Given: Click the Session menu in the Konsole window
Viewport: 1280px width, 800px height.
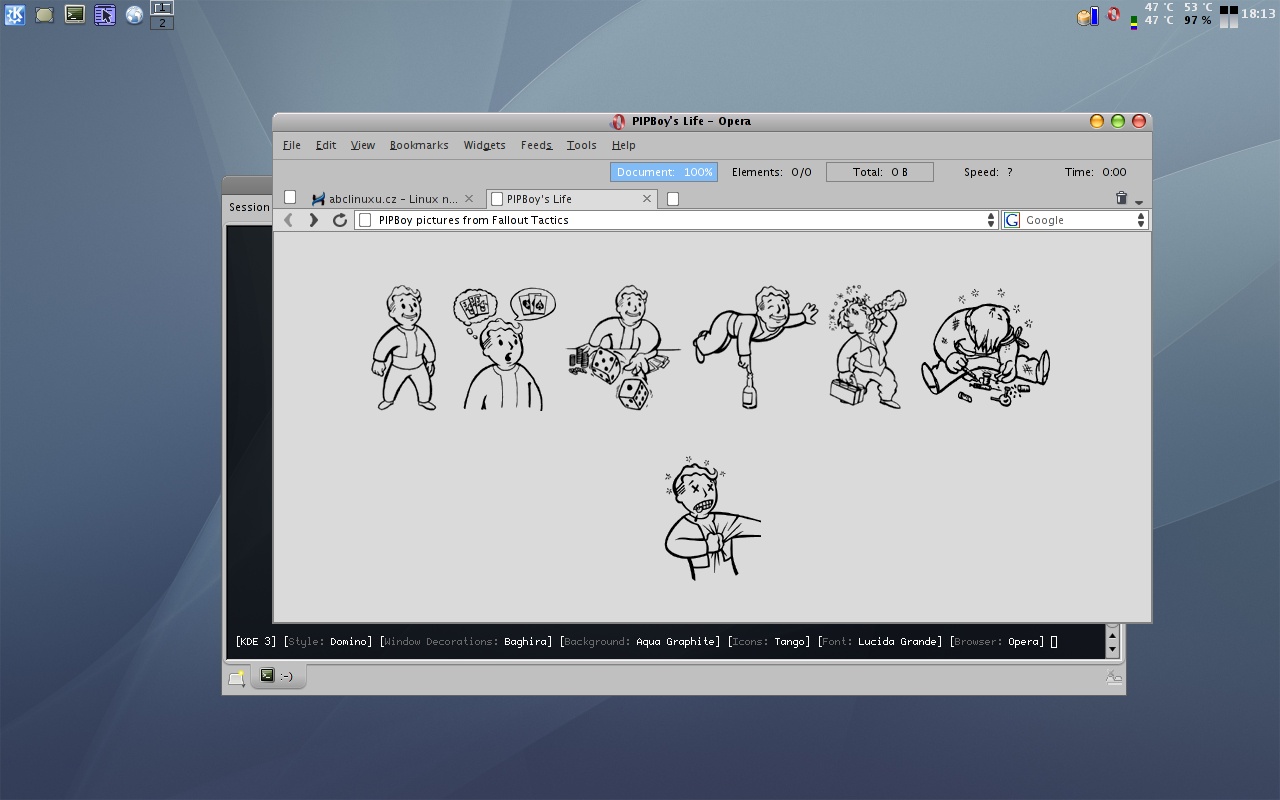Looking at the screenshot, I should 249,207.
